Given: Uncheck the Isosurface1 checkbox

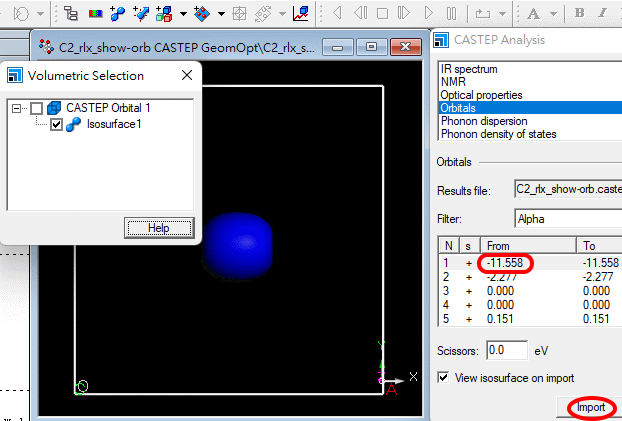Looking at the screenshot, I should [x=56, y=125].
